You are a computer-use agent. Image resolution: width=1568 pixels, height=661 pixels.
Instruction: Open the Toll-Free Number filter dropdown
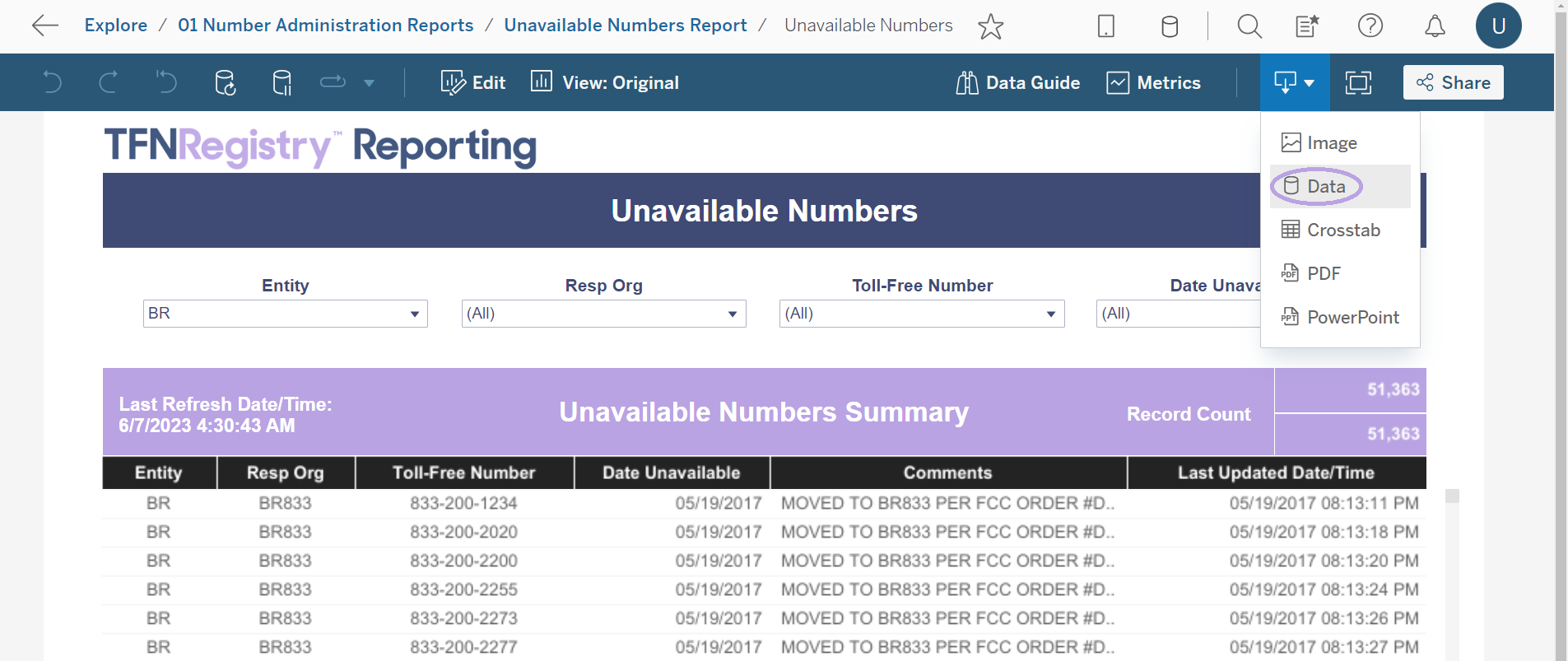922,314
